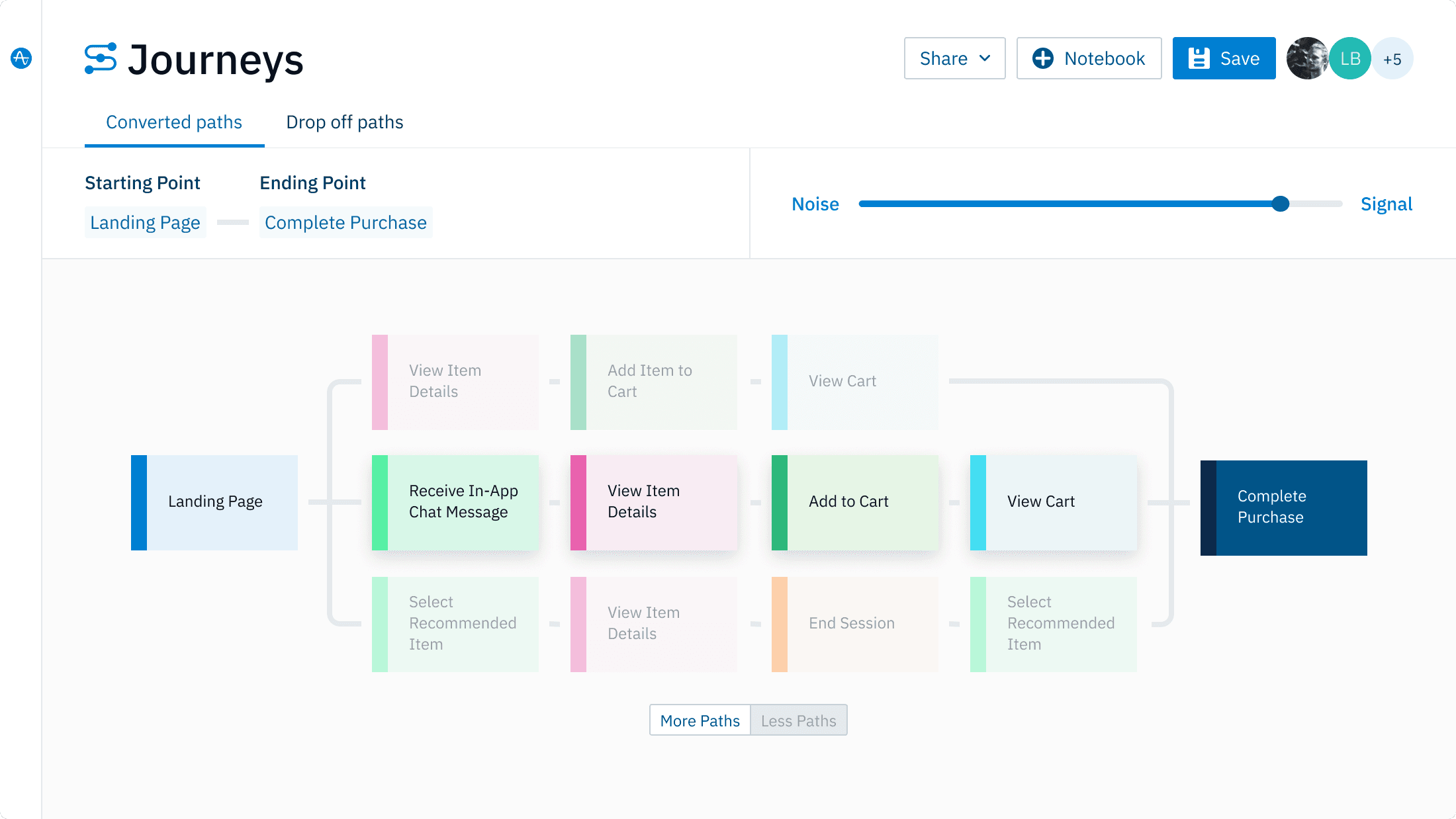Toggle the dimmed View Cart path node

[x=854, y=381]
